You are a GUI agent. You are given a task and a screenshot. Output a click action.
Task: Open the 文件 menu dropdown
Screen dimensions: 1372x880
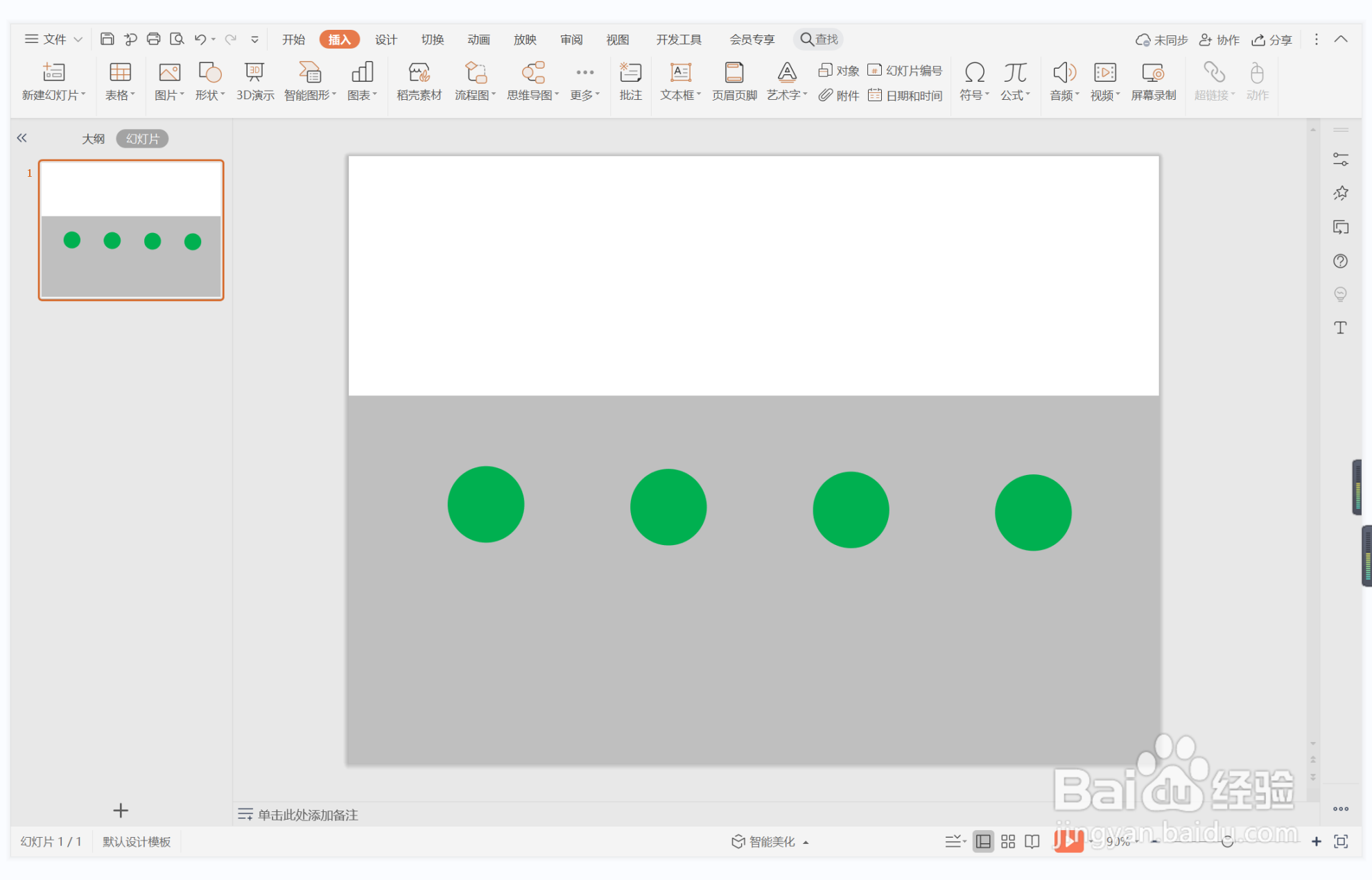(53, 40)
